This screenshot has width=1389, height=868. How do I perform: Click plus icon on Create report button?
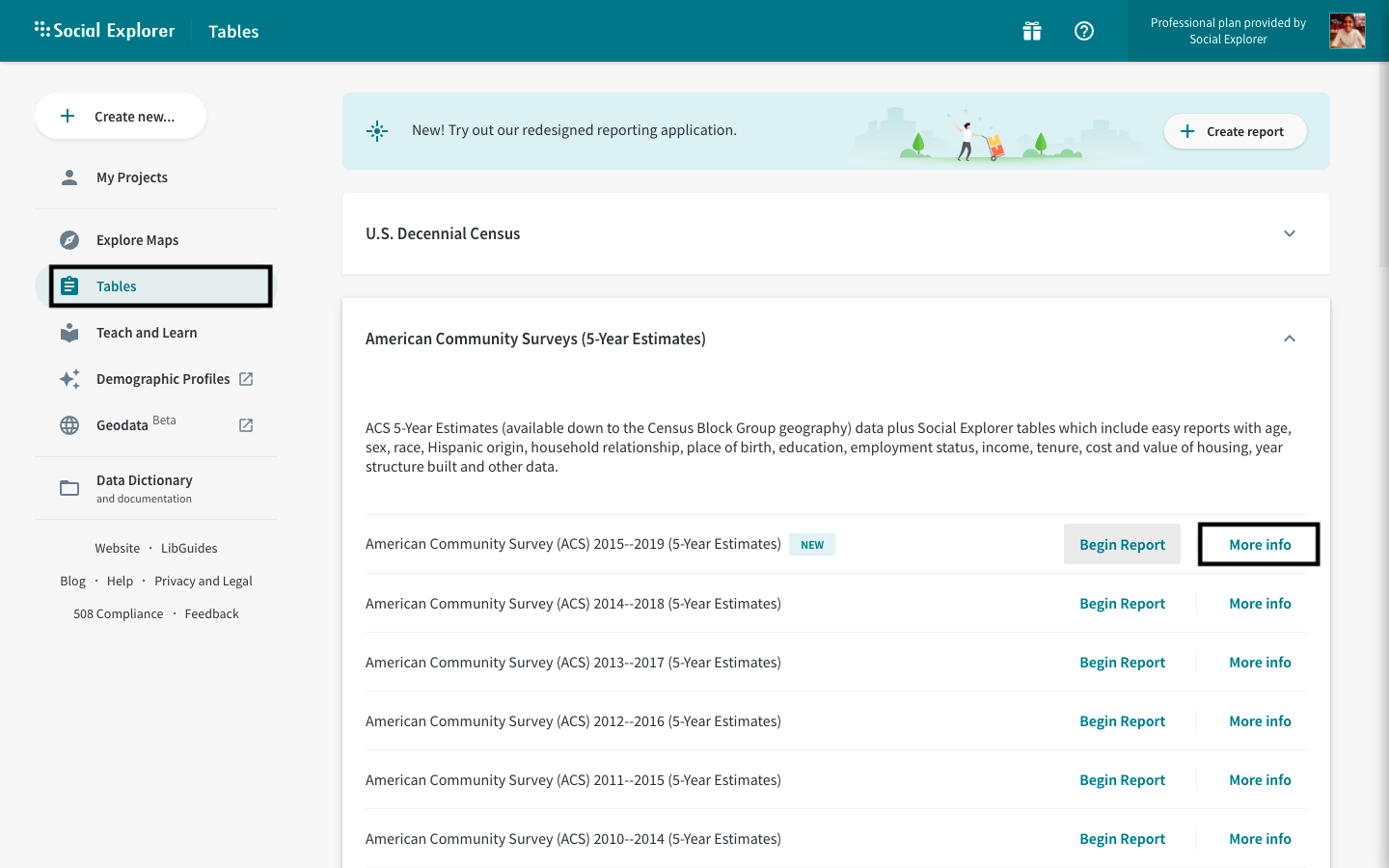1187,131
